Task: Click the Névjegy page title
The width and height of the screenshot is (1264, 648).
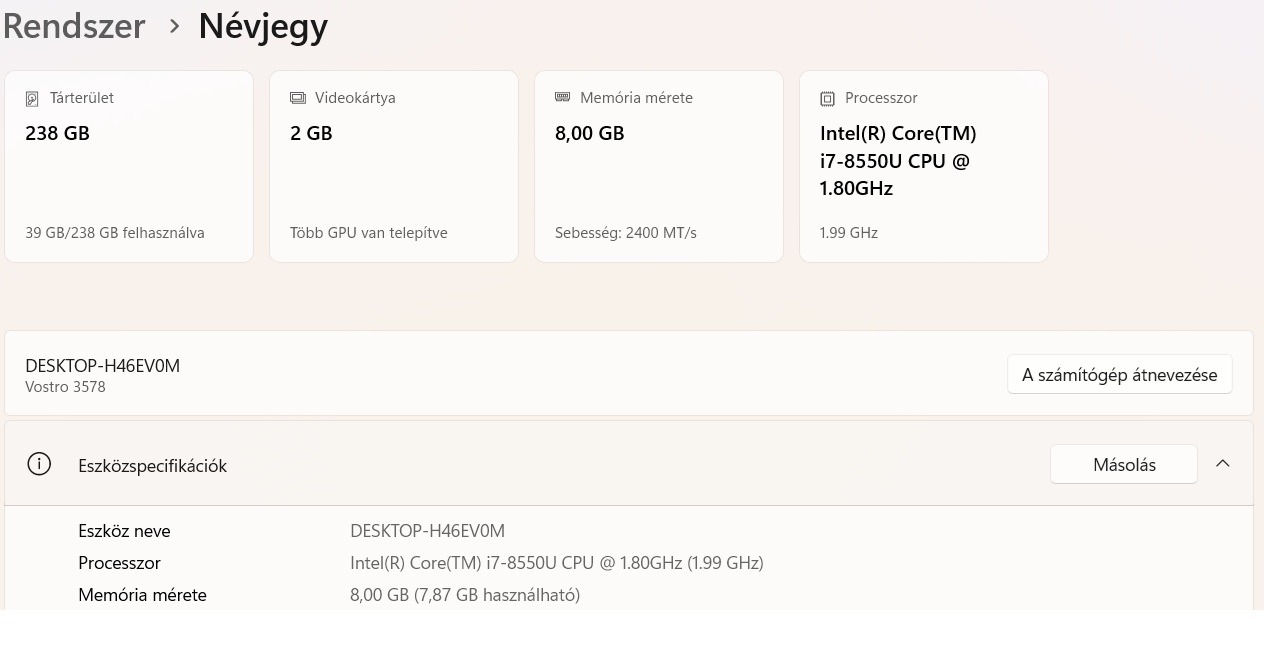Action: (263, 26)
